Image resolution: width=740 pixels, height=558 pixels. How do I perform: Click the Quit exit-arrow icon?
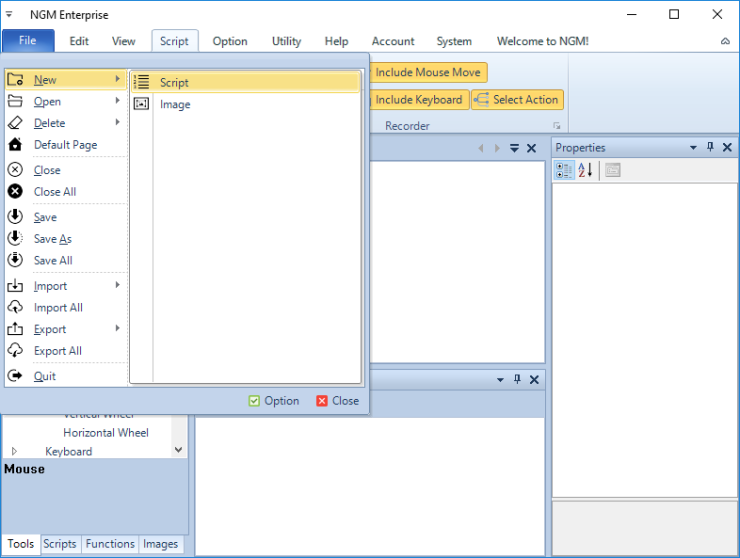click(15, 376)
